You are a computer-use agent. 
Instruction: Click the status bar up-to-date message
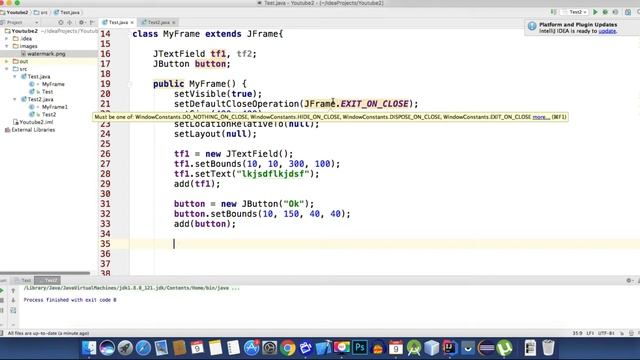(48, 333)
